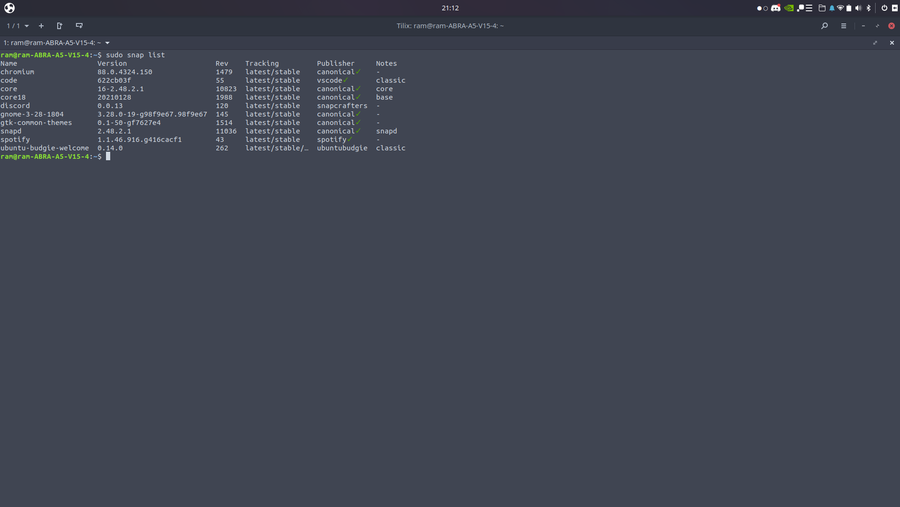900x507 pixels.
Task: Click spotify package name
Action: click(15, 140)
